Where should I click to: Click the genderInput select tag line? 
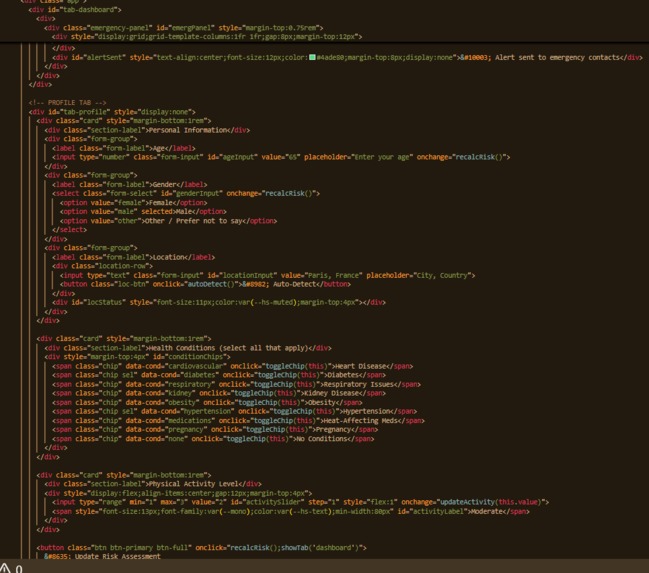pos(186,193)
